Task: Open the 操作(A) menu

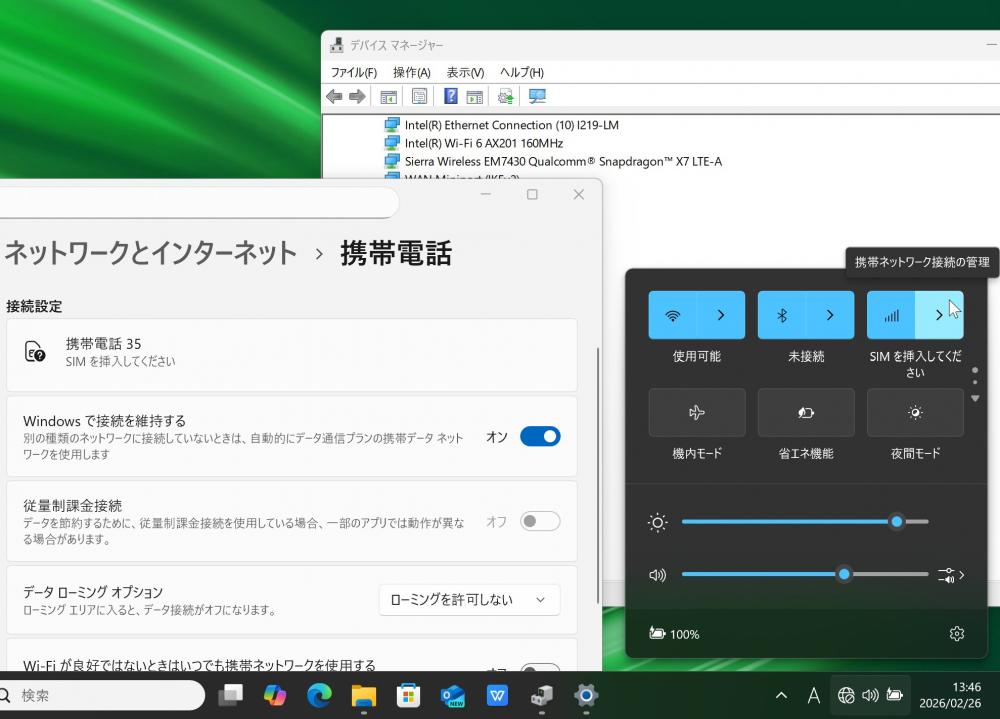Action: (x=411, y=72)
